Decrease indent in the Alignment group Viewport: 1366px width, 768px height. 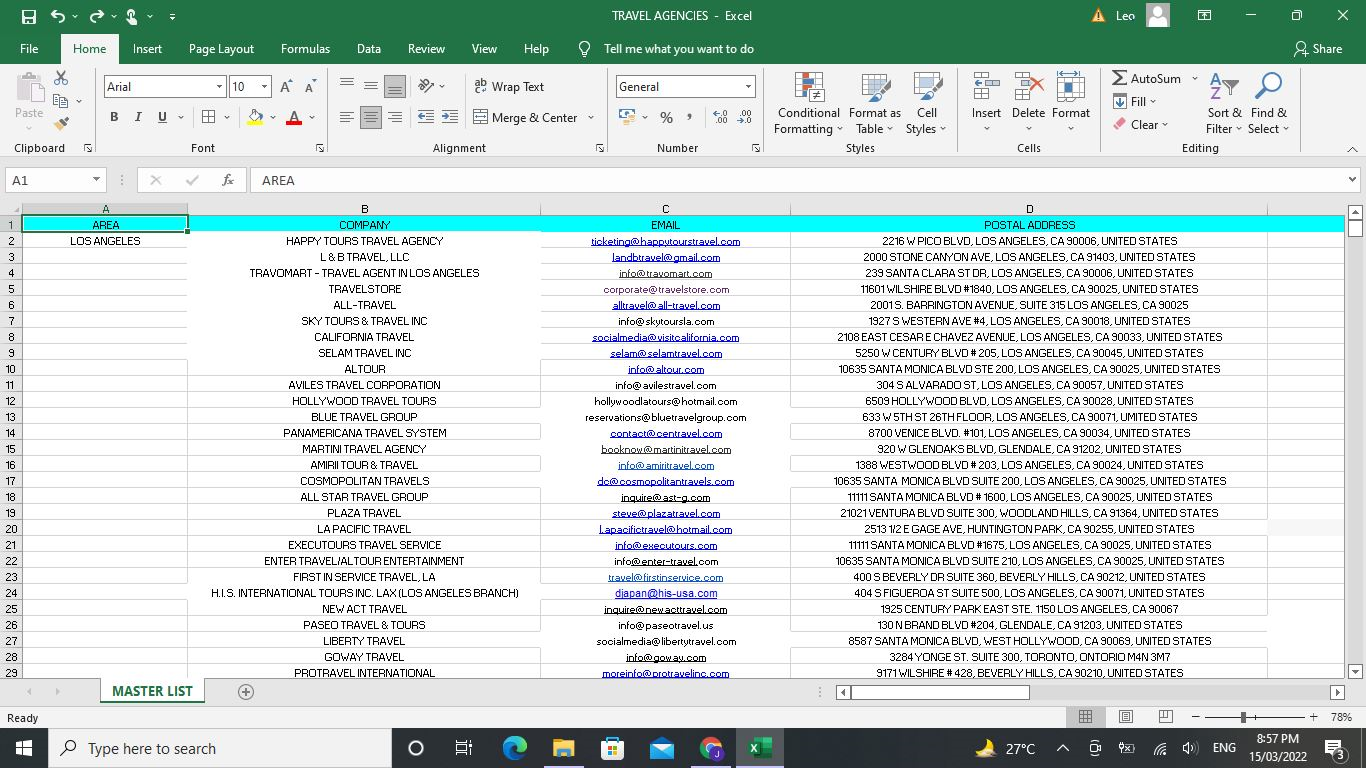pyautogui.click(x=425, y=117)
